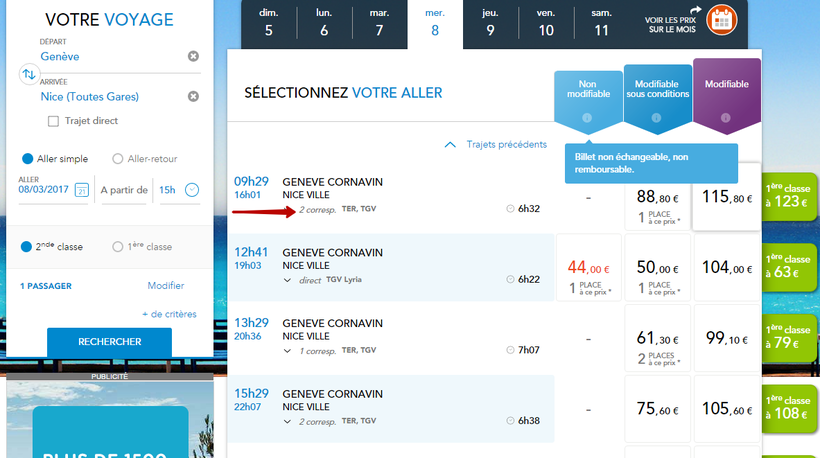Expand details of 09h29 train connections
The image size is (820, 458).
click(x=289, y=210)
